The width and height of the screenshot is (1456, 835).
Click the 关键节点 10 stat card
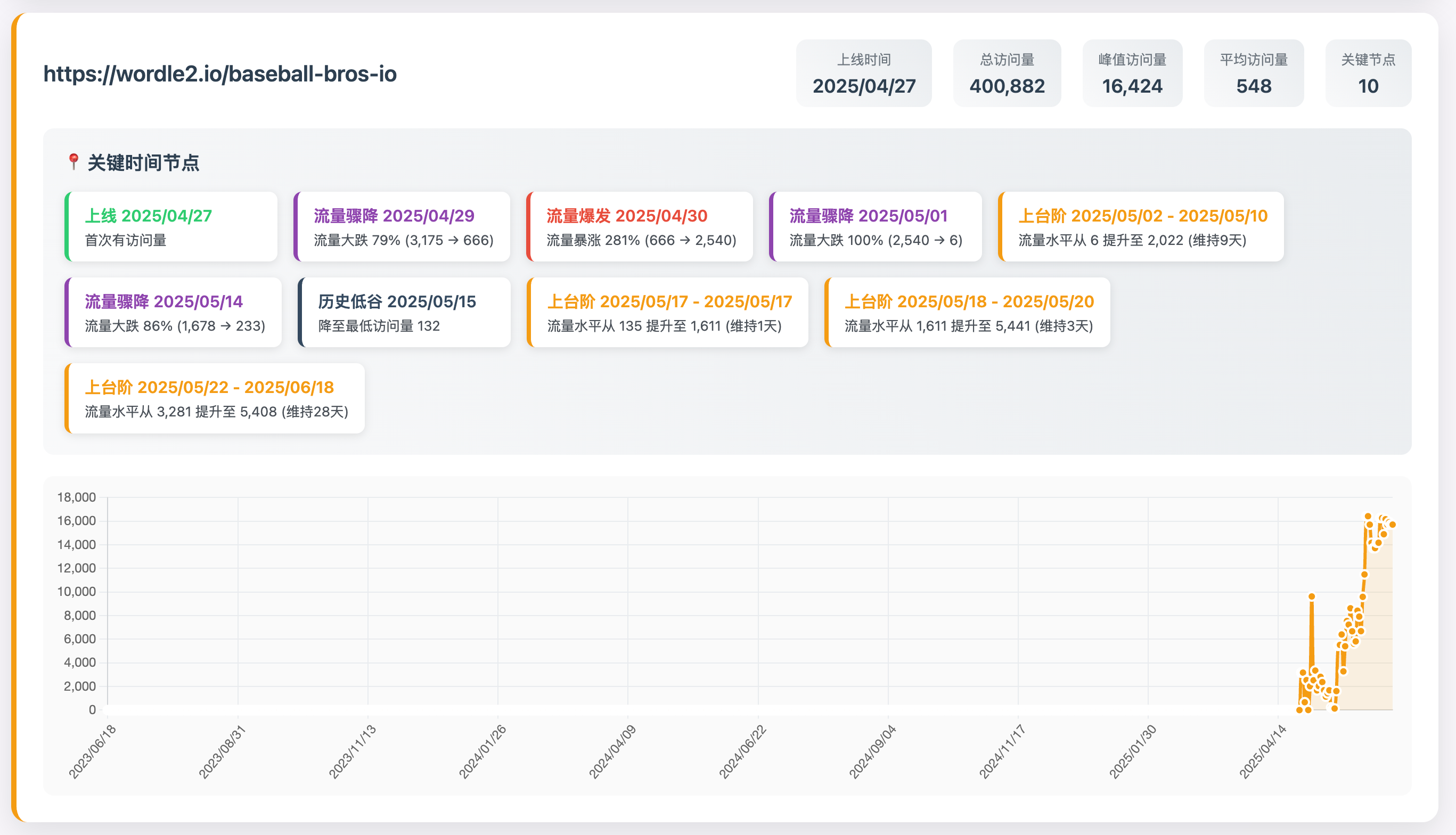(x=1368, y=73)
